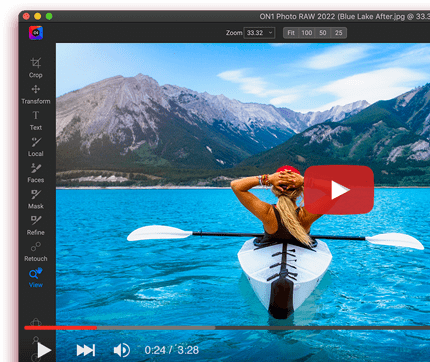Select the Transform tool
430x362 pixels.
click(36, 94)
